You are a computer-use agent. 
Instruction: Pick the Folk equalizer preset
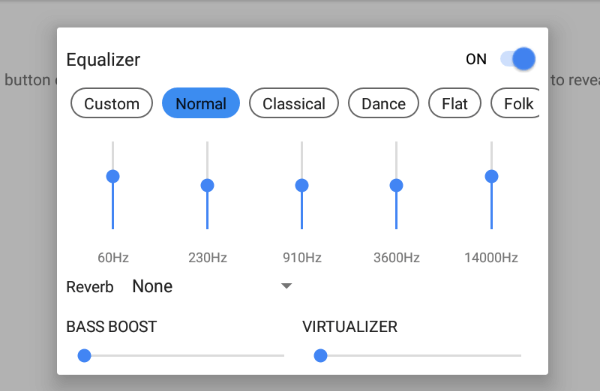point(515,103)
